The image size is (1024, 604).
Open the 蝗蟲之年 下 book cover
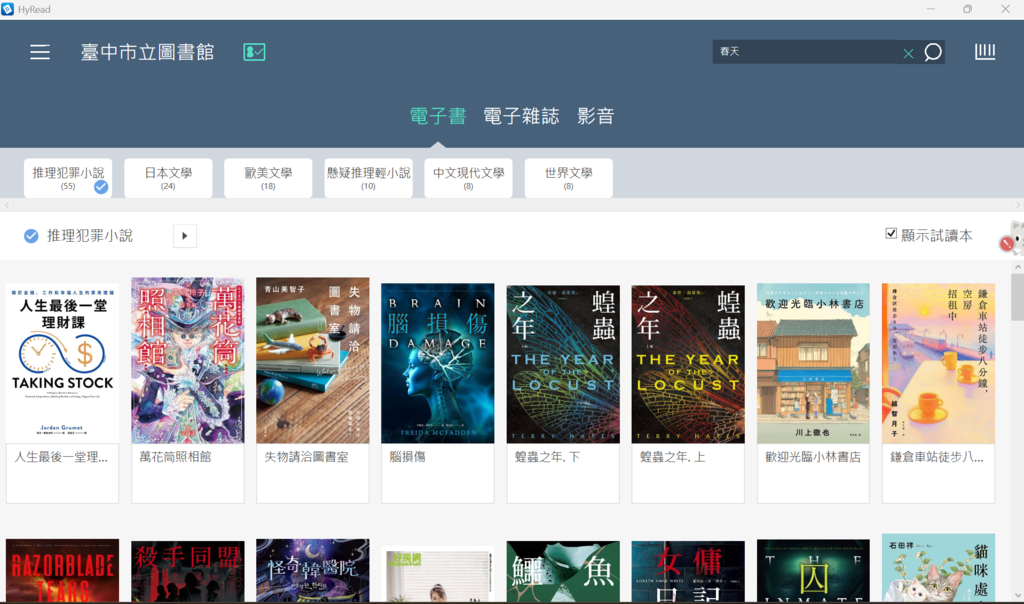563,364
